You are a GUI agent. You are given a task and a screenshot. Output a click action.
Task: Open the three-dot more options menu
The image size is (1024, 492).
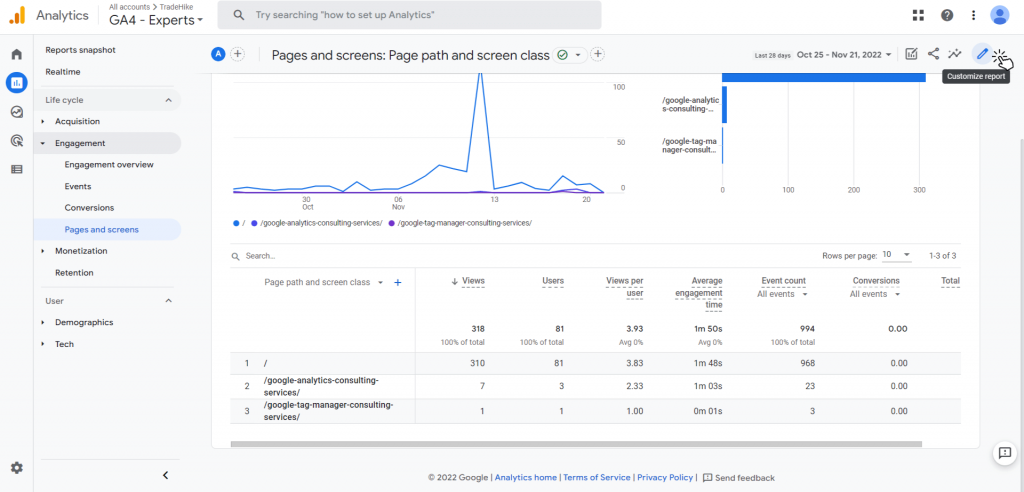[x=974, y=15]
